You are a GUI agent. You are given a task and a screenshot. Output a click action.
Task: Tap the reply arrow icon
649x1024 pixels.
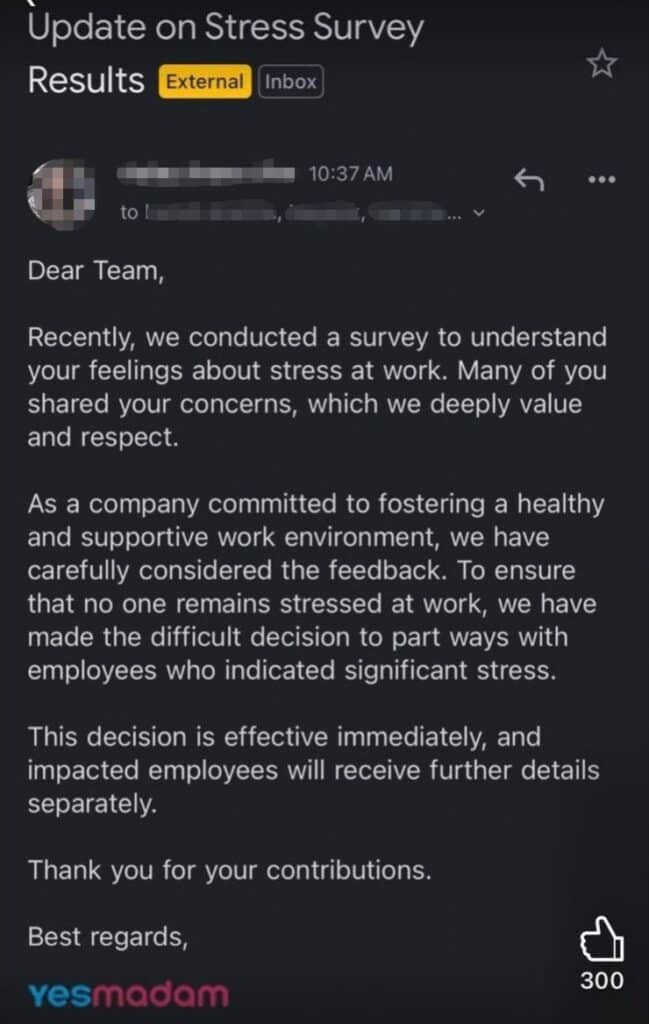(x=529, y=179)
